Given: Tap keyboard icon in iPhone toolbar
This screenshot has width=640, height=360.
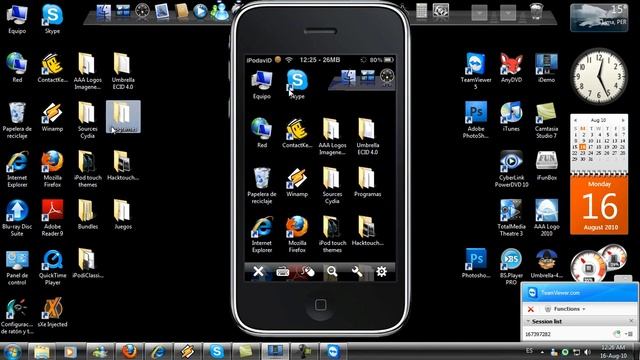Looking at the screenshot, I should pyautogui.click(x=282, y=271).
